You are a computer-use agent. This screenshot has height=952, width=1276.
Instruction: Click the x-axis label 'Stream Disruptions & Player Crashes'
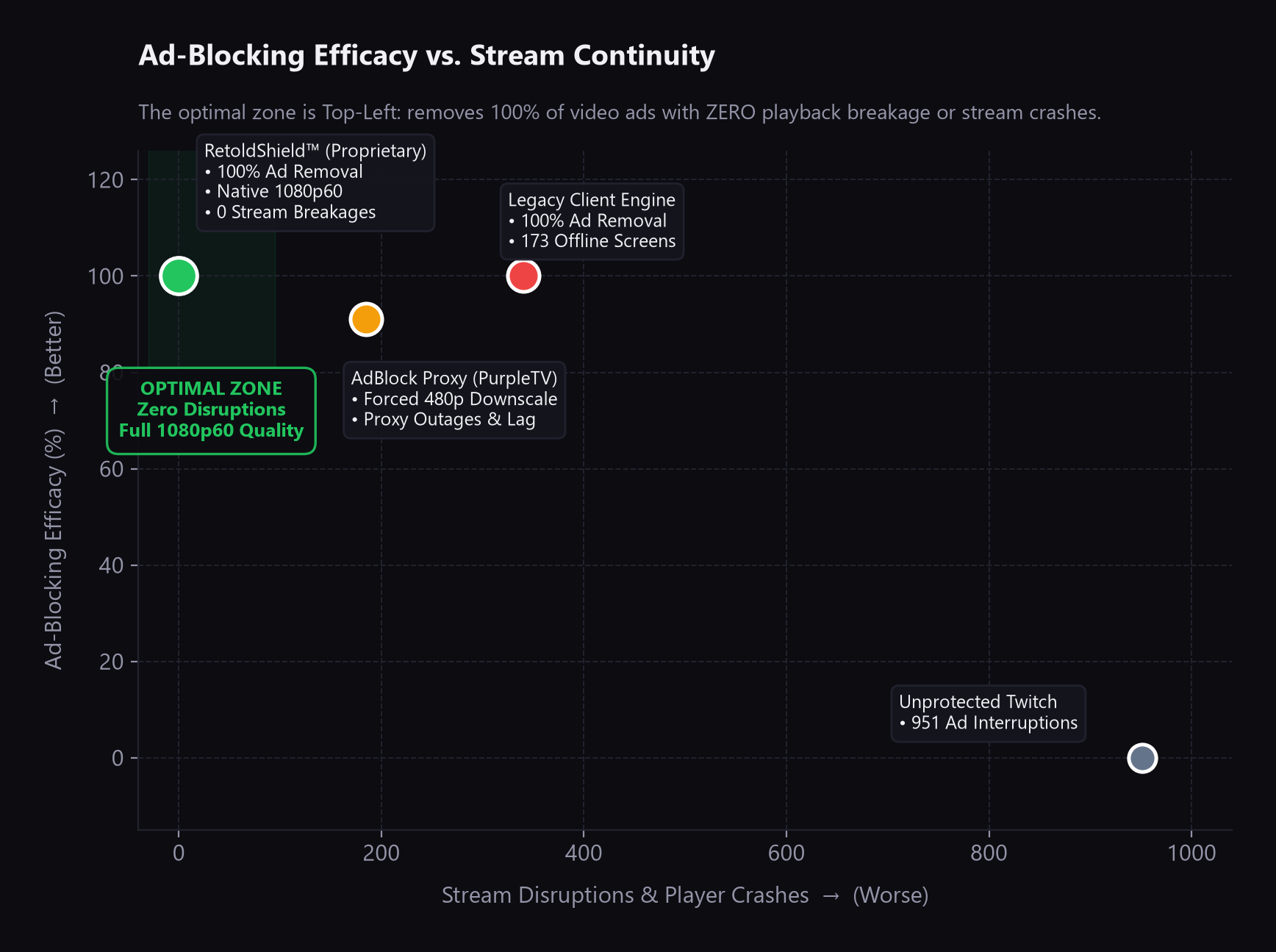(626, 895)
